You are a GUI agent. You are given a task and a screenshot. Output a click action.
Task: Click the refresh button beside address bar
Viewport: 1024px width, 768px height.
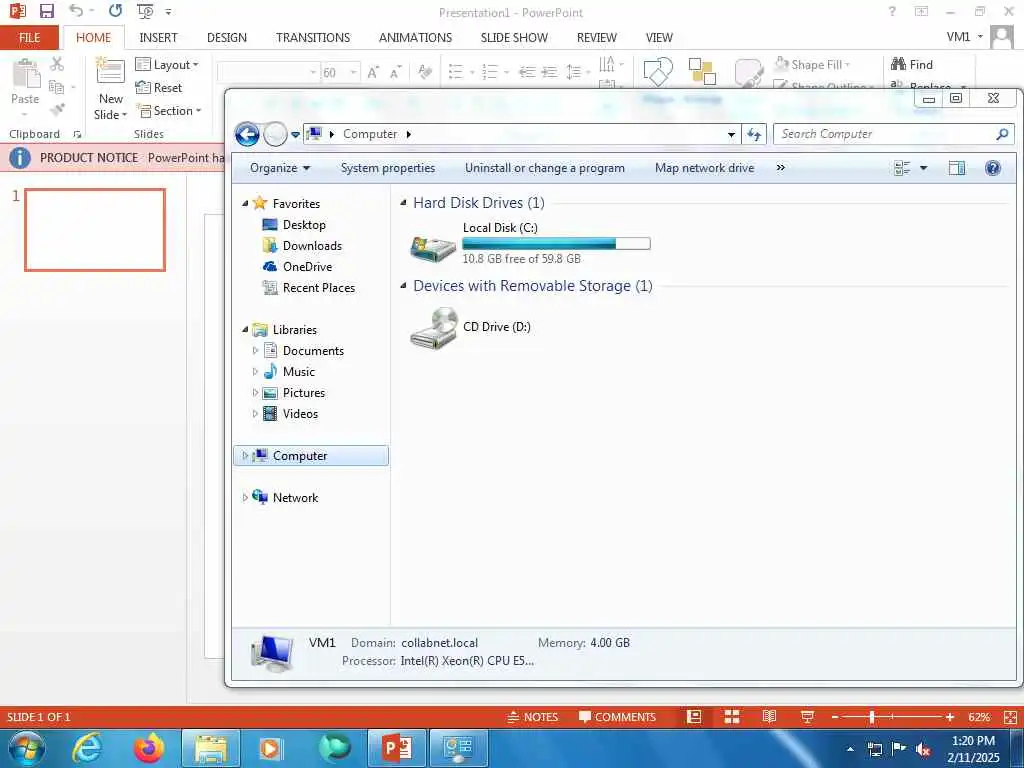point(754,135)
